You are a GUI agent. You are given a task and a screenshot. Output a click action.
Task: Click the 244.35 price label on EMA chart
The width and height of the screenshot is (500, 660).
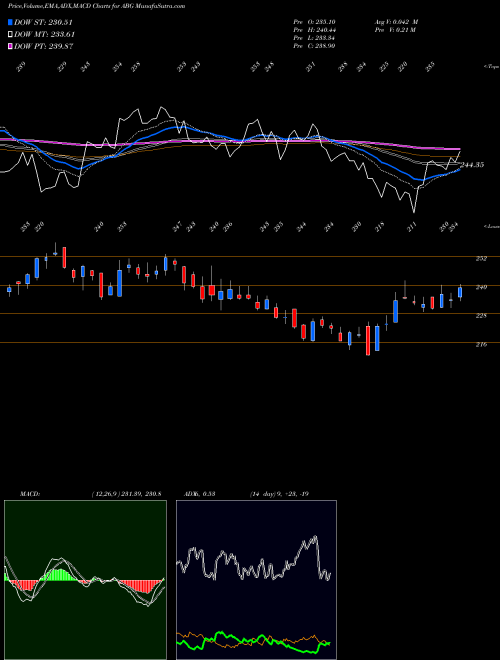point(472,165)
